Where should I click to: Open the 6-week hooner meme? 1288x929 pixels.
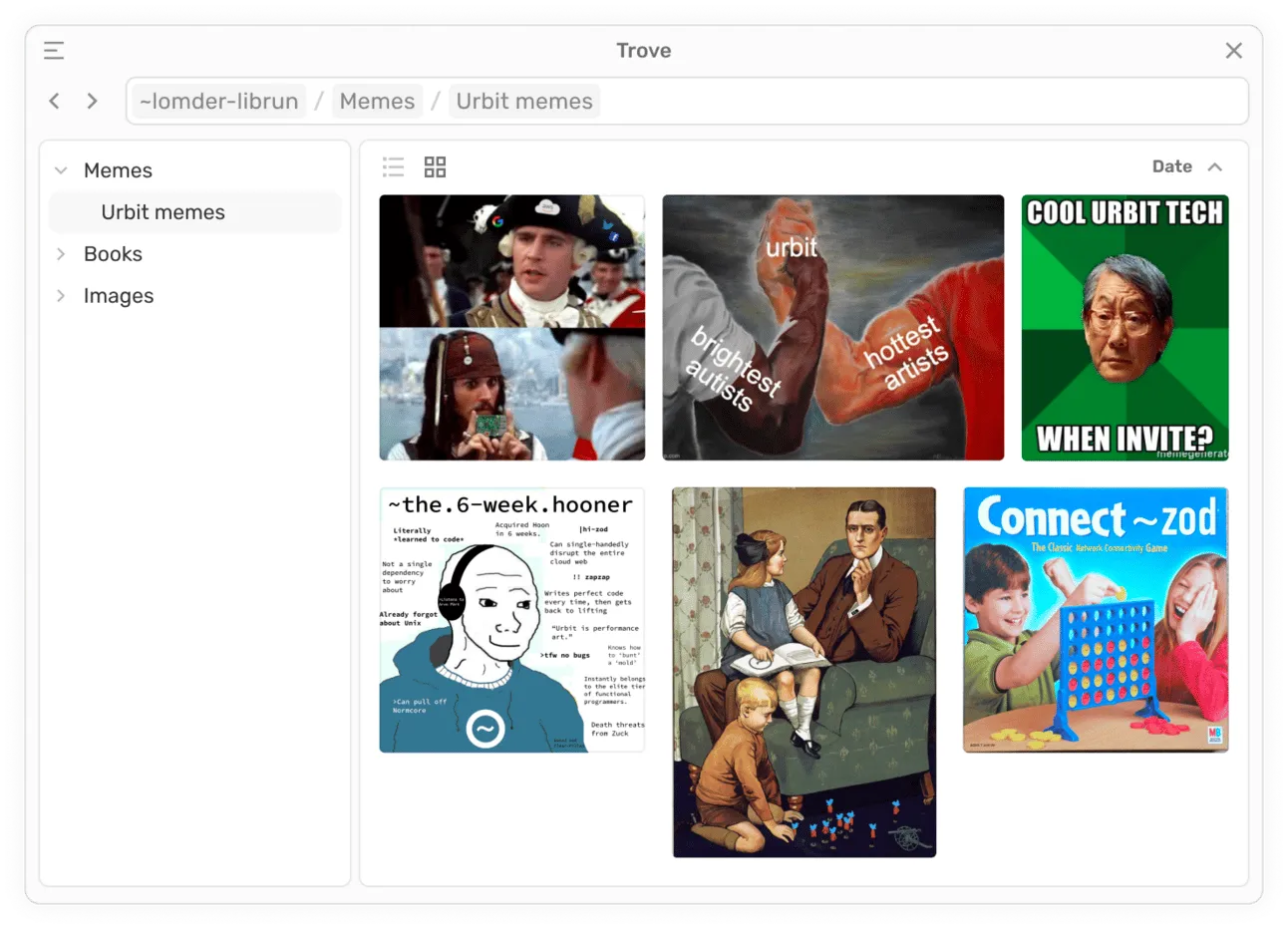(x=511, y=619)
